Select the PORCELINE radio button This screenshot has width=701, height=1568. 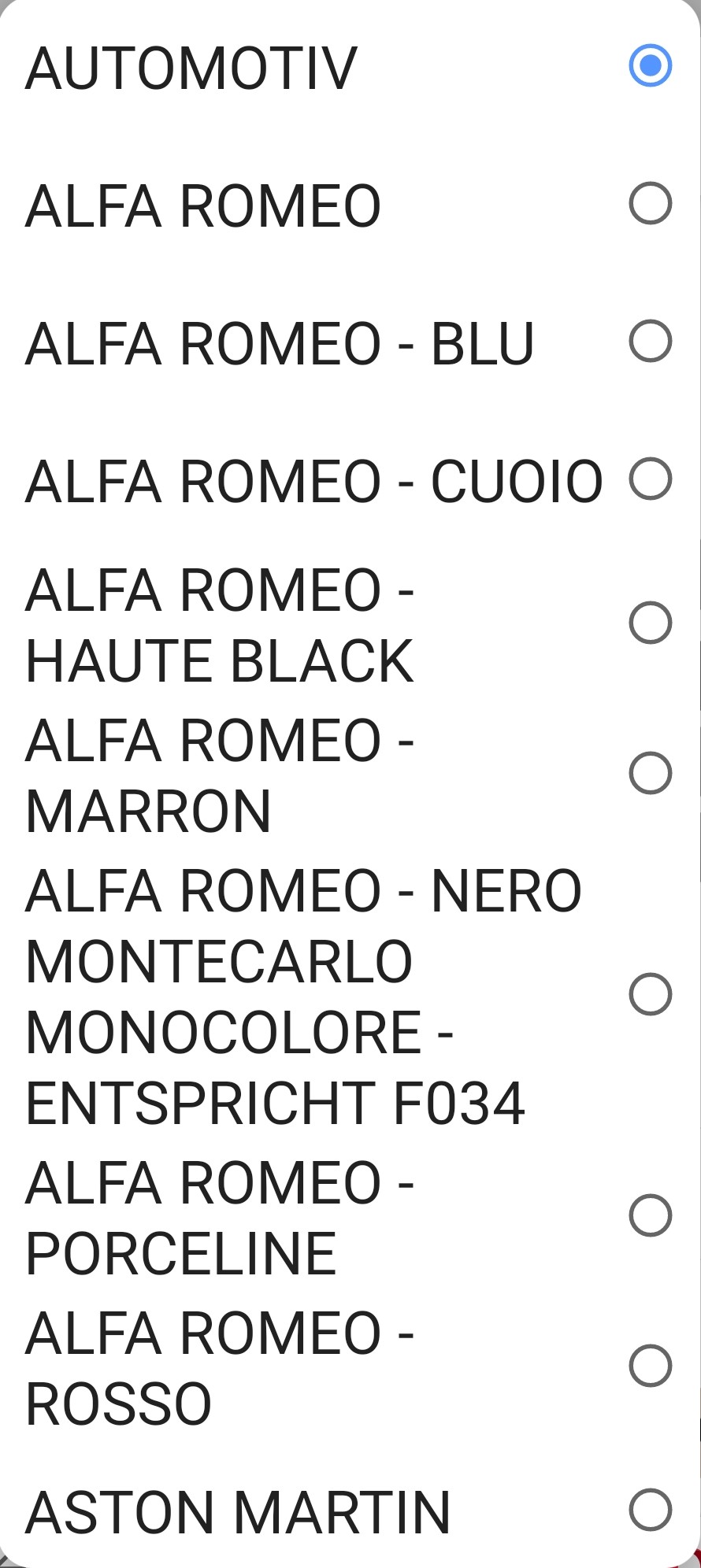[x=650, y=1215]
